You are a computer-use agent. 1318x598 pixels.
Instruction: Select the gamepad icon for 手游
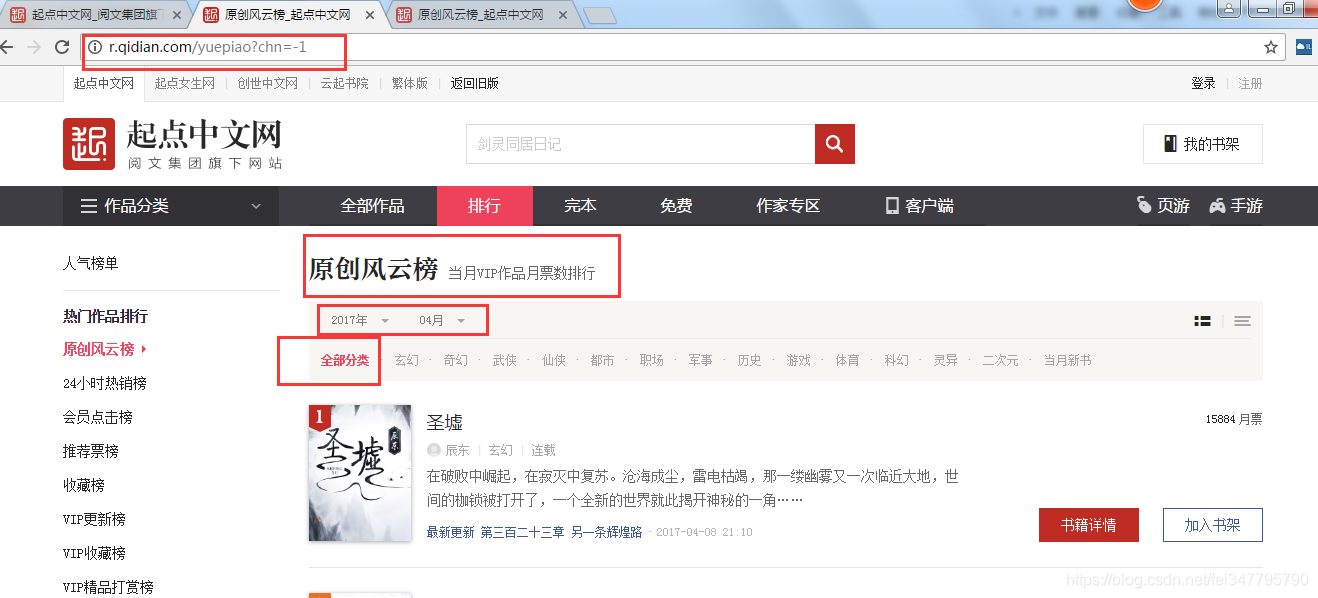pos(1216,205)
